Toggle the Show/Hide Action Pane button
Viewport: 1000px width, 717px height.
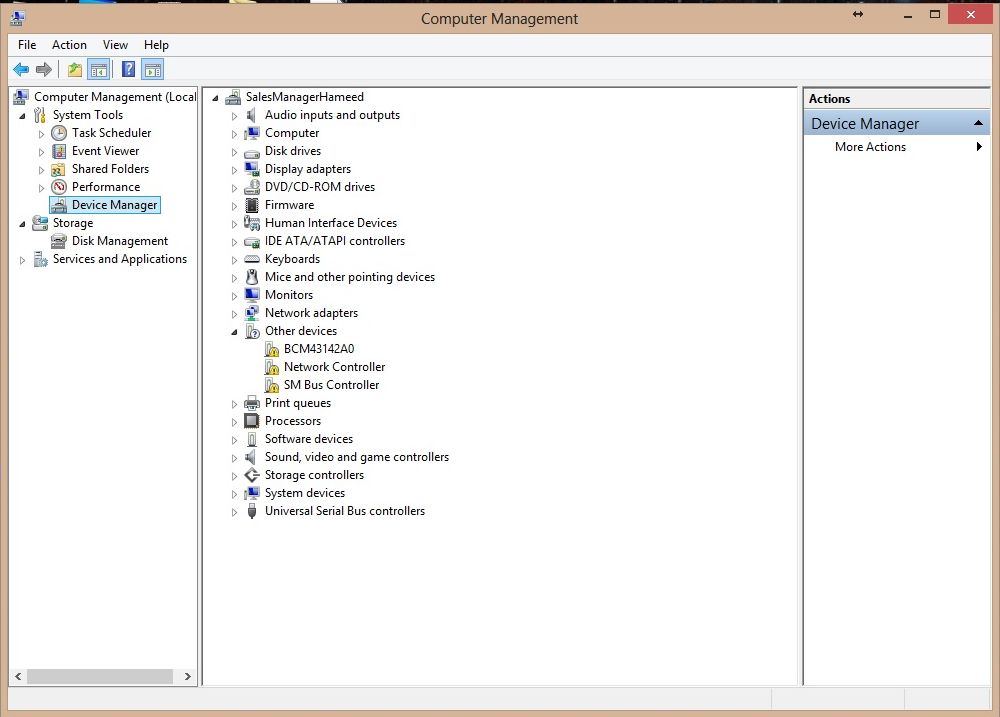(x=152, y=69)
